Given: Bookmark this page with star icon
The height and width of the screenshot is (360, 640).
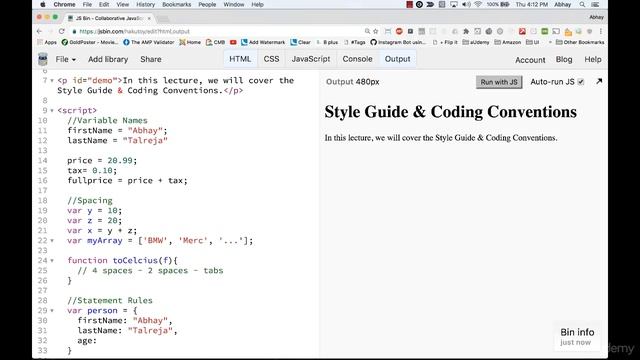Looking at the screenshot, I should [x=376, y=31].
